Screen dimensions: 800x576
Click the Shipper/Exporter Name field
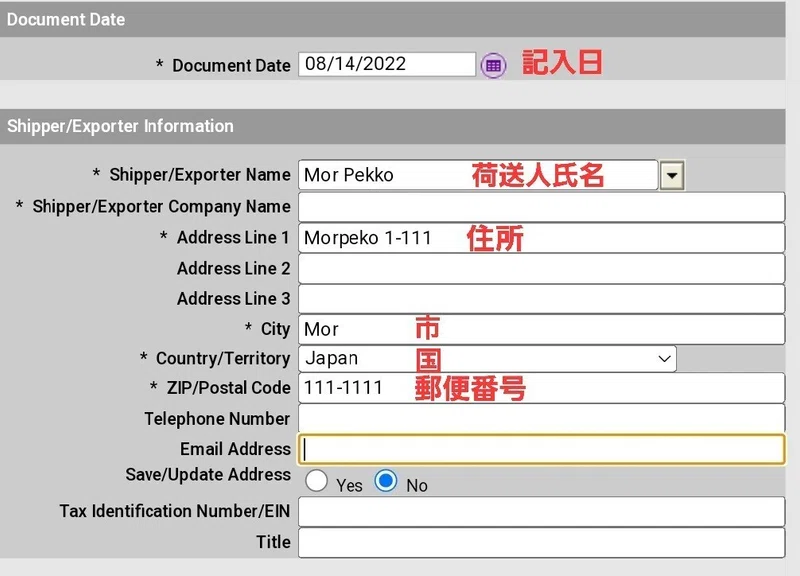point(478,175)
